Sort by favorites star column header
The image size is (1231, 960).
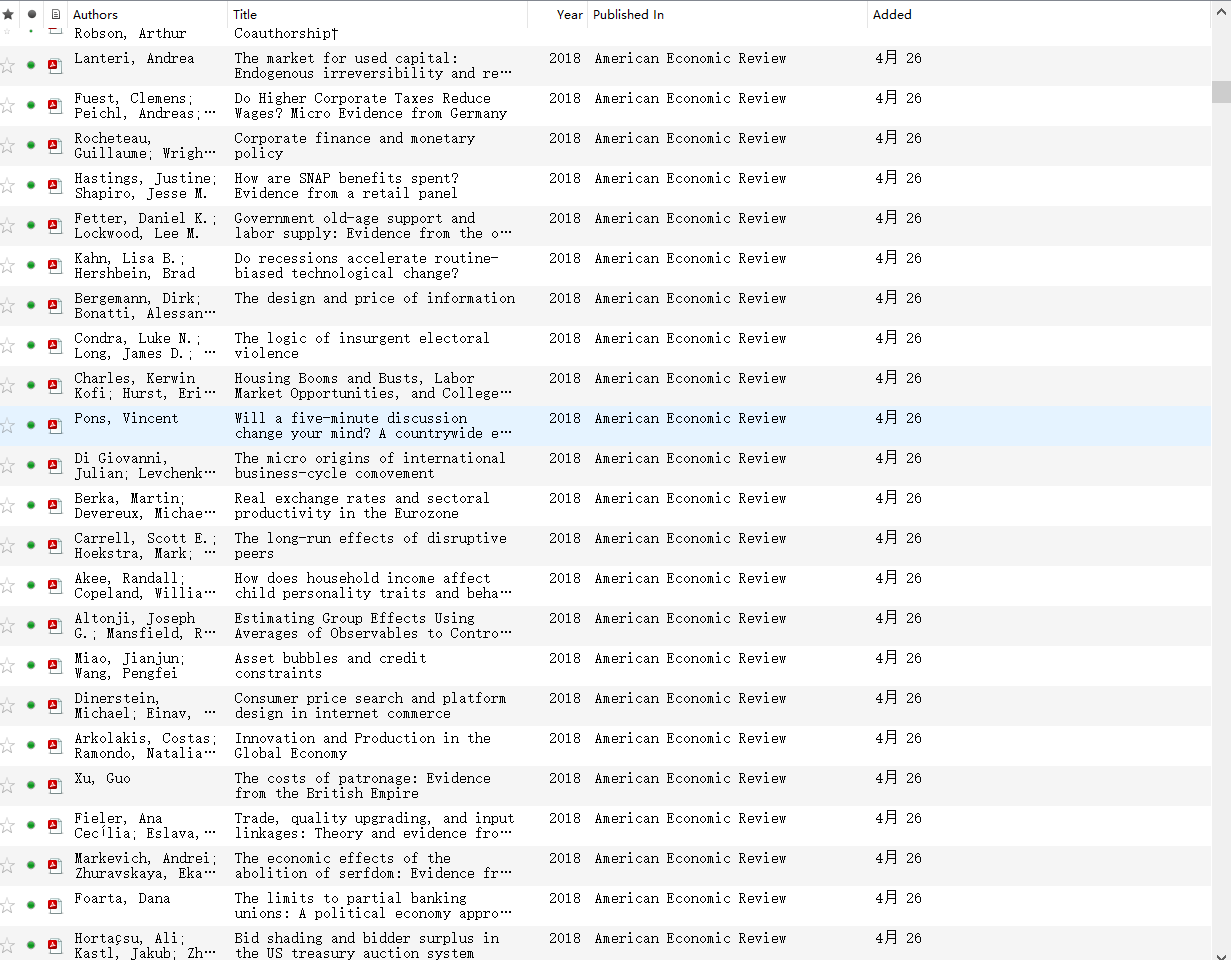[8, 15]
